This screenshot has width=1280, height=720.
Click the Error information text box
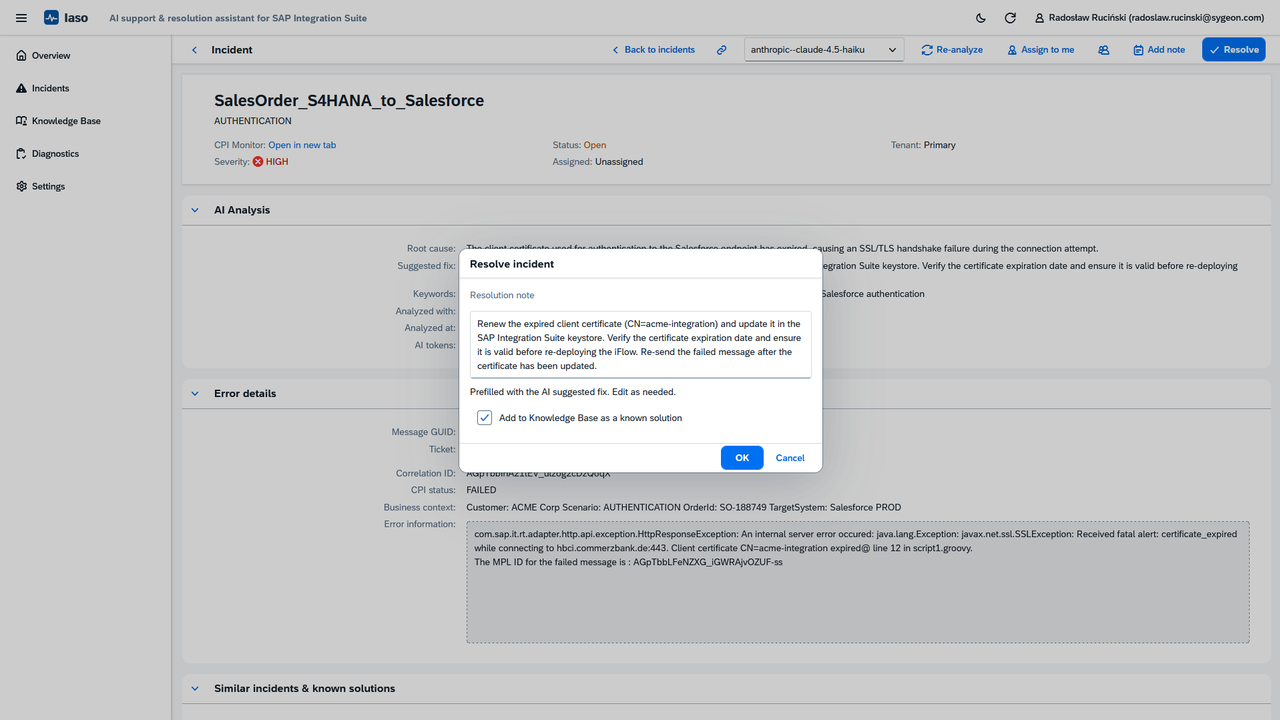pos(858,582)
